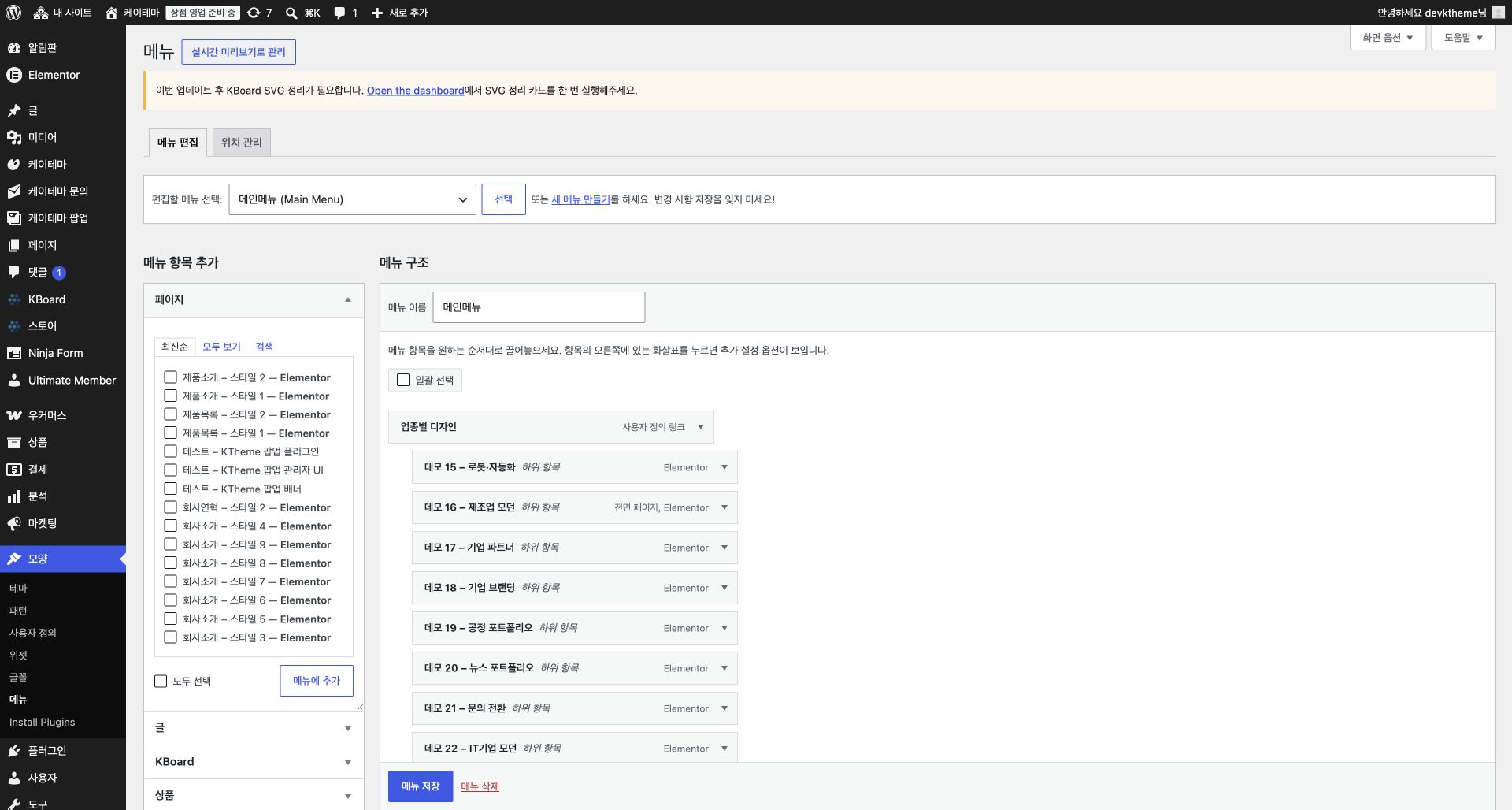Select 회사연혁 – 스타일 2 checkbox

pyautogui.click(x=170, y=507)
